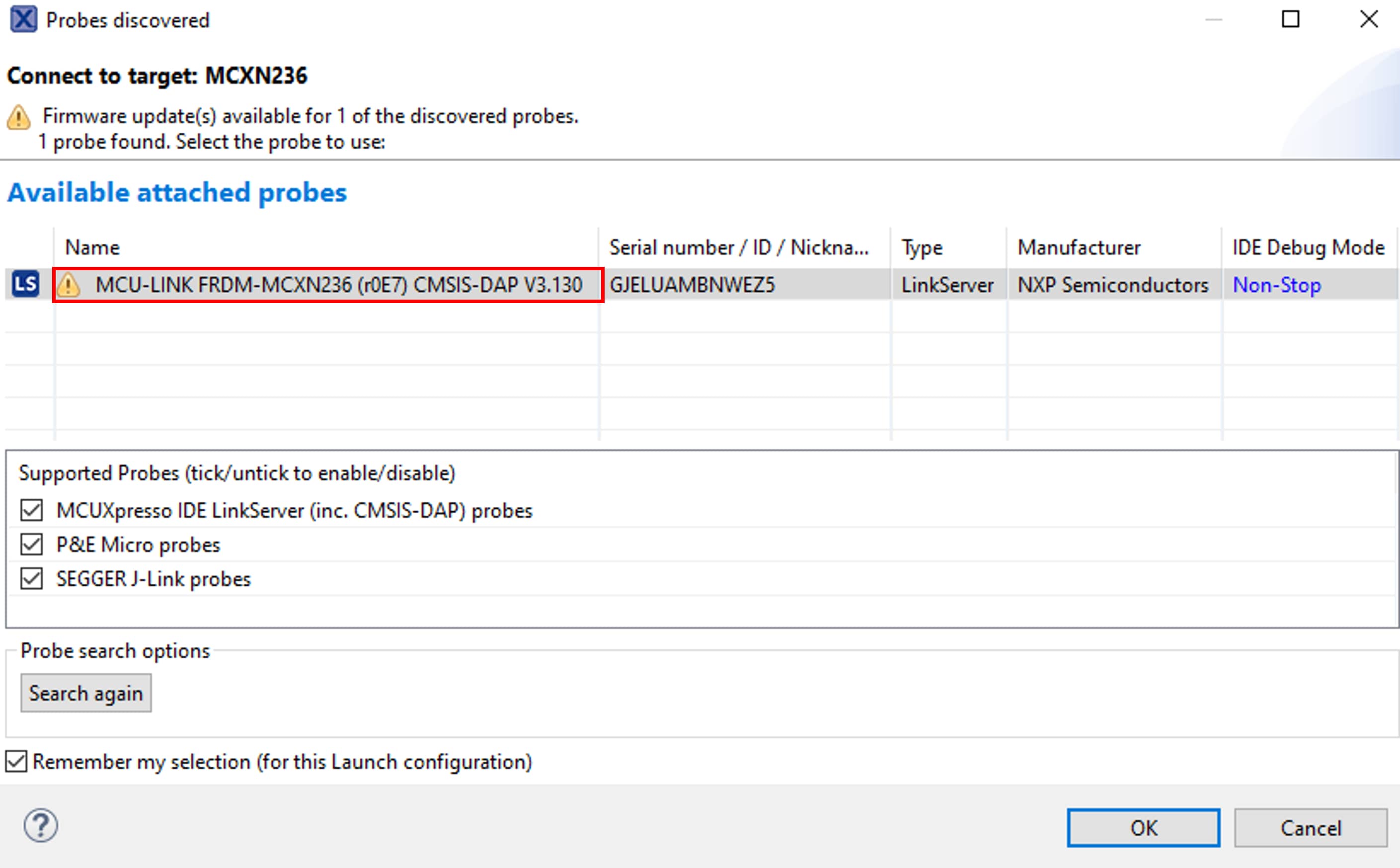Select serial number GJELUAMBNWEZ5 cell
Image resolution: width=1400 pixels, height=868 pixels.
pyautogui.click(x=692, y=285)
